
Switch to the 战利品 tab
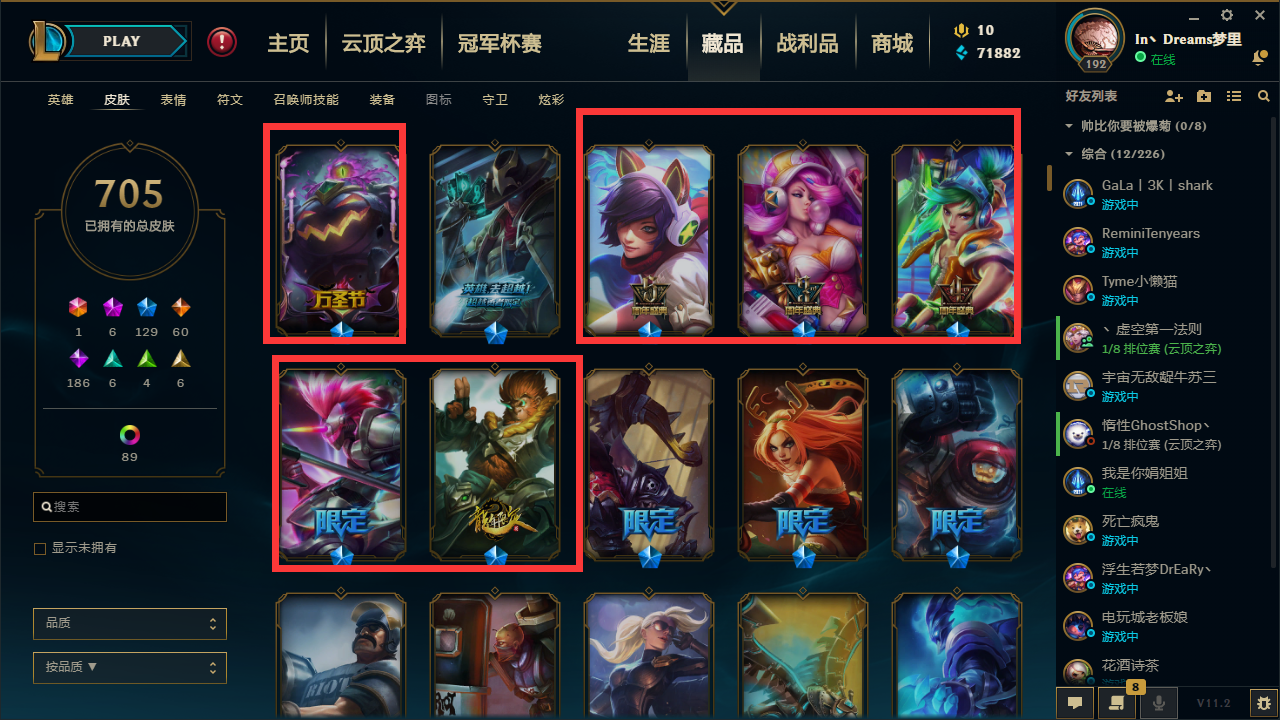(x=807, y=44)
